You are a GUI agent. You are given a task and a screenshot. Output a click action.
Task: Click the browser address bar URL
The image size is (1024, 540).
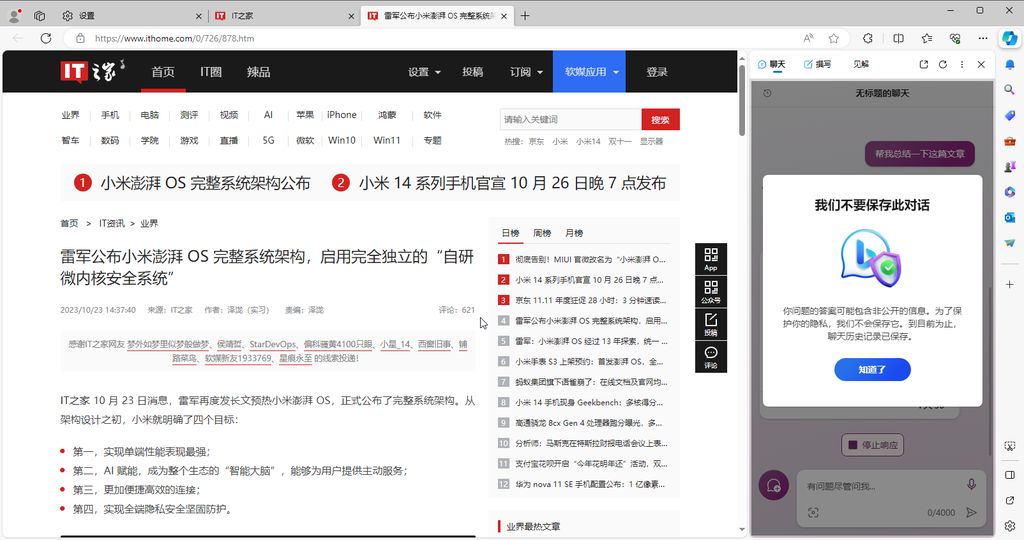click(x=174, y=39)
